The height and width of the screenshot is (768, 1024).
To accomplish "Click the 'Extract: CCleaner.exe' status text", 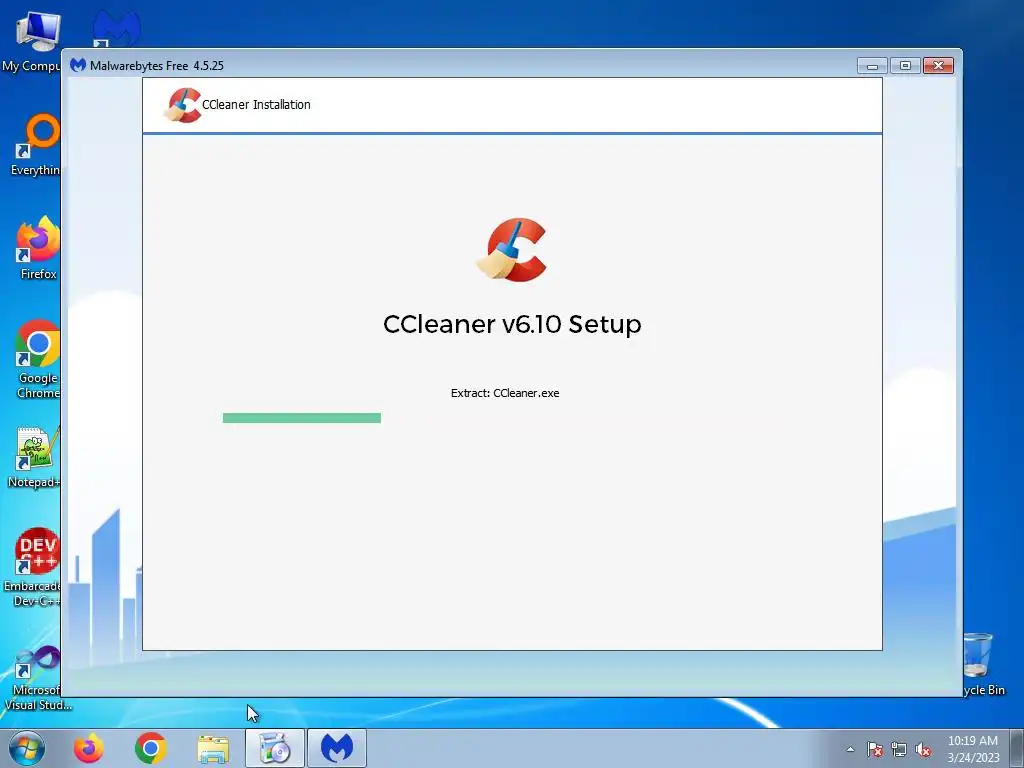I will tap(505, 393).
